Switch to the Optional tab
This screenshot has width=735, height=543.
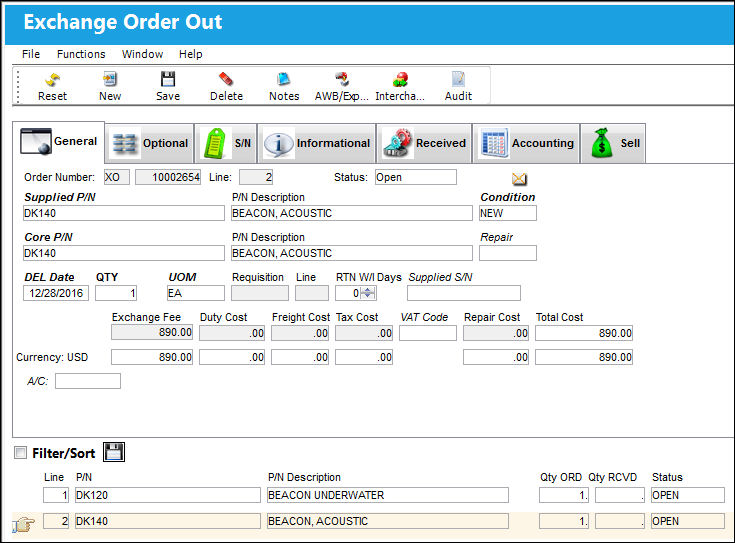tap(150, 143)
